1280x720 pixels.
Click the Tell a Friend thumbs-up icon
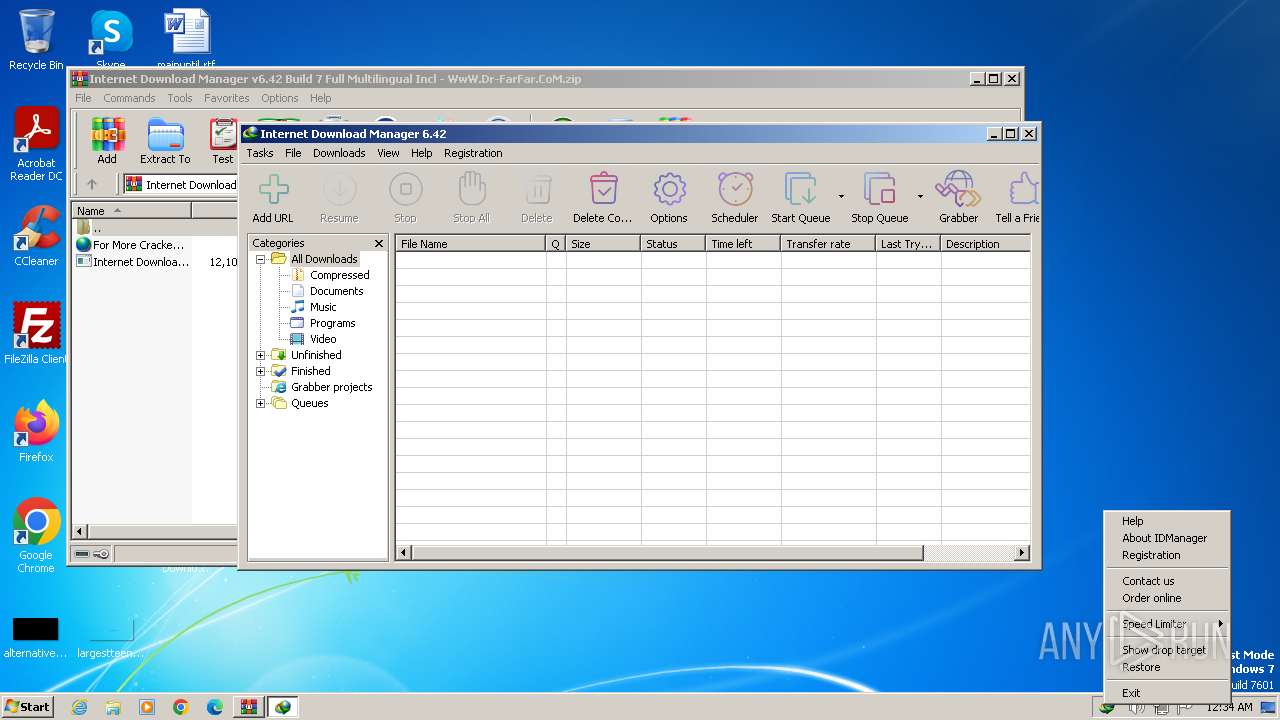[1022, 189]
